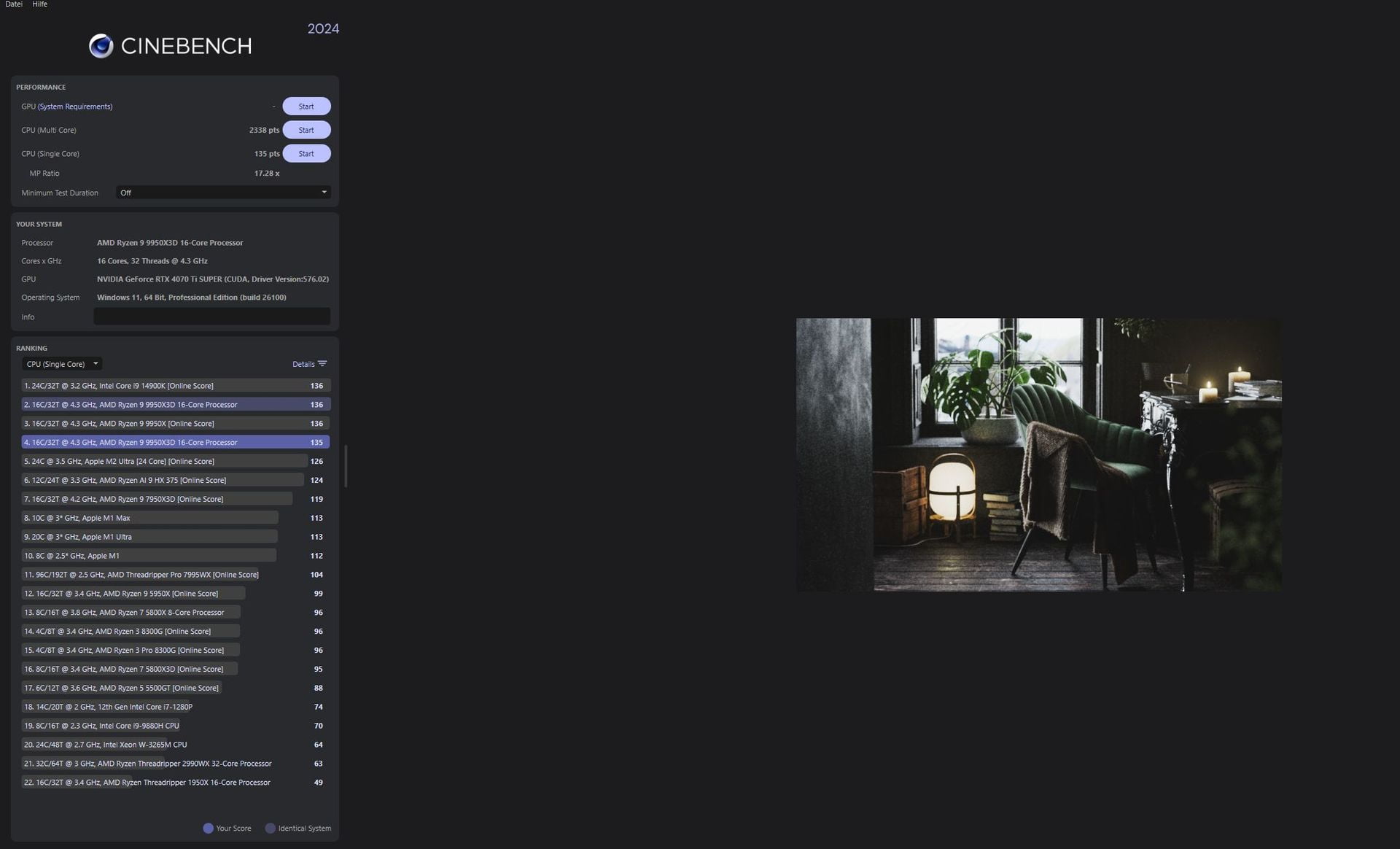Click into the Info input field
This screenshot has height=849, width=1400.
click(211, 317)
